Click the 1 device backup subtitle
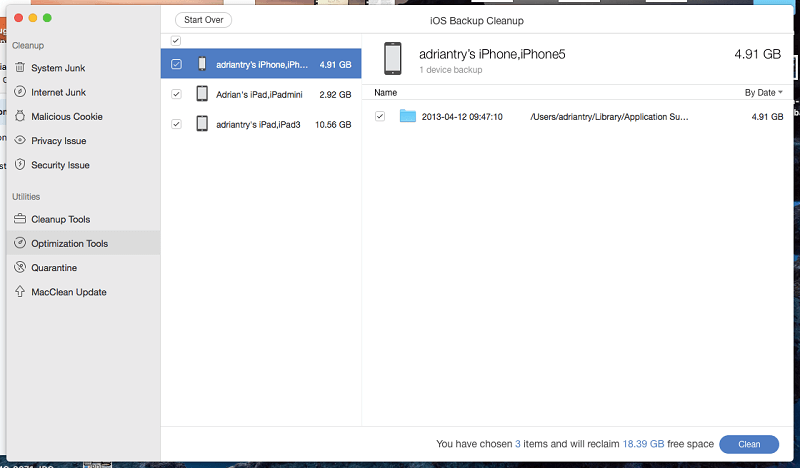This screenshot has width=800, height=468. (x=451, y=69)
